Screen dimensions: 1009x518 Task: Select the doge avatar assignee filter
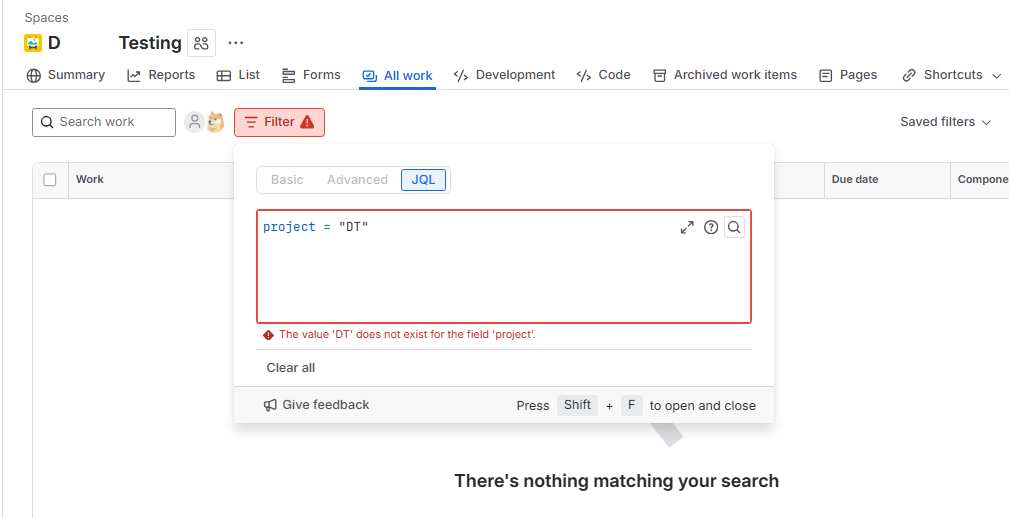pos(215,122)
